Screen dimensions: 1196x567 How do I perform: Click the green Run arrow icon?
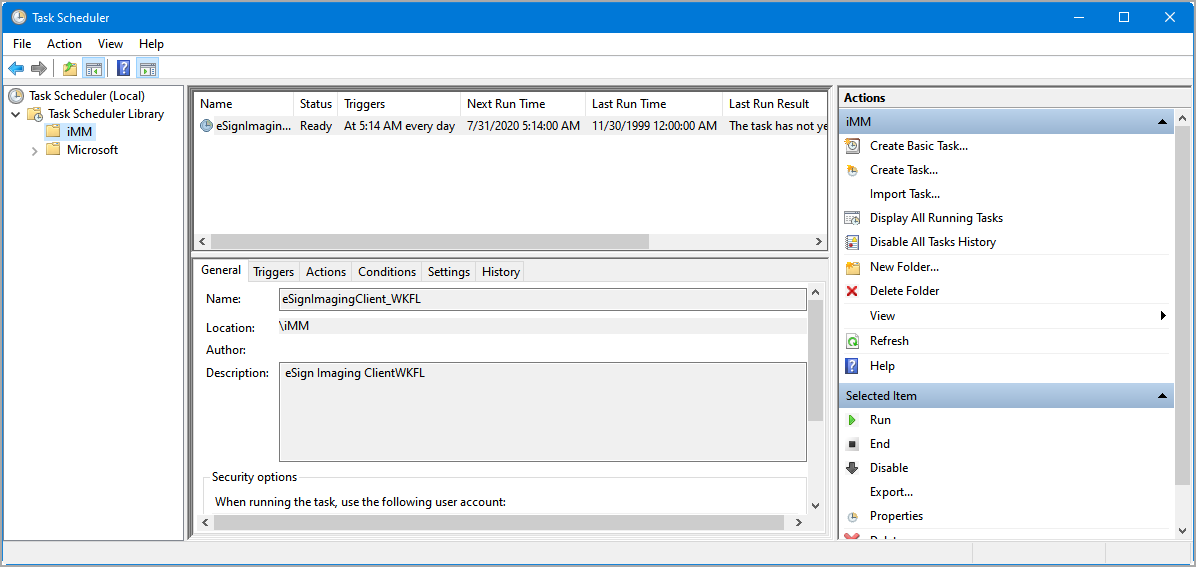pyautogui.click(x=853, y=420)
